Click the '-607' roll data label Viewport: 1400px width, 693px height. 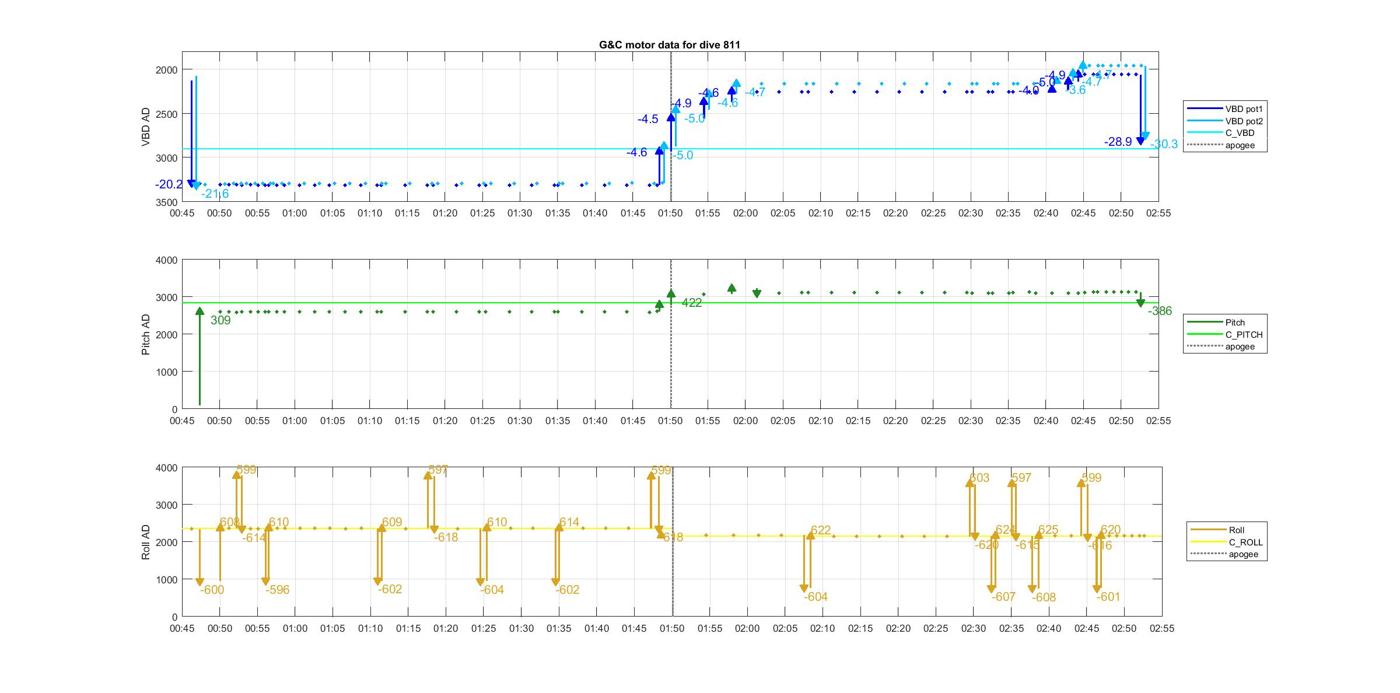pyautogui.click(x=1003, y=597)
